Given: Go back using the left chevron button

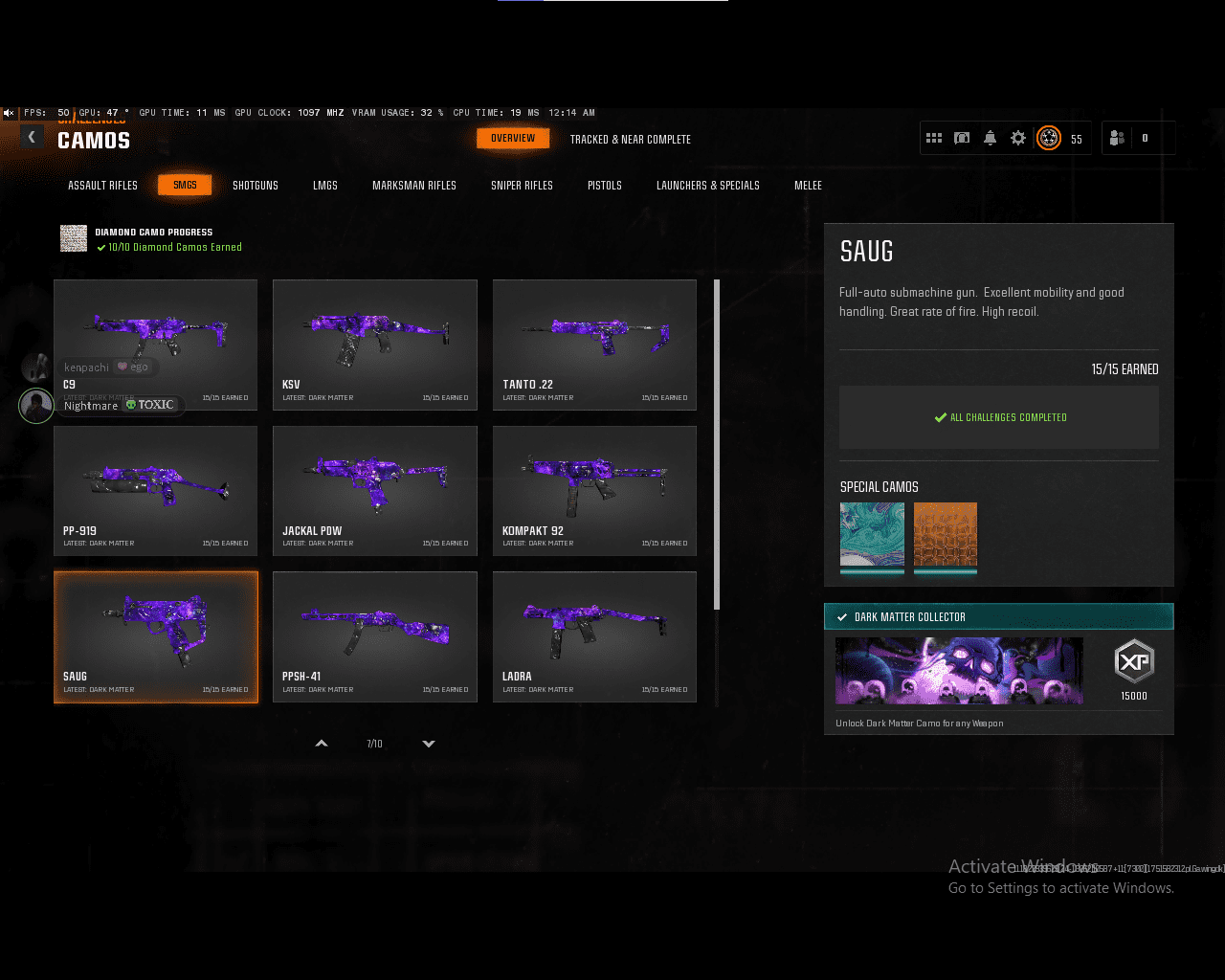Looking at the screenshot, I should tap(32, 137).
